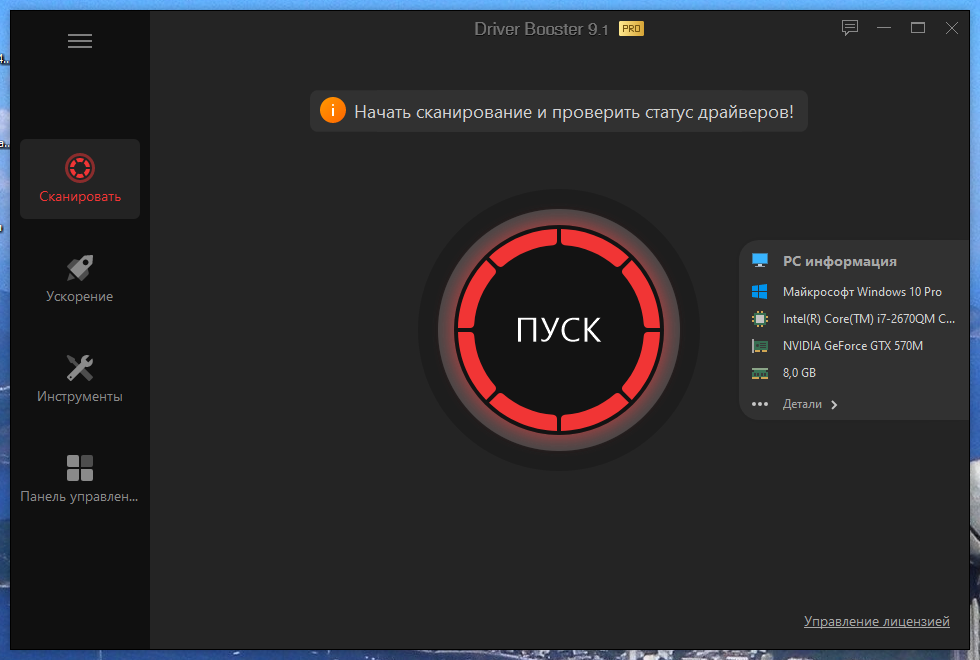This screenshot has height=660, width=980.
Task: Maximize the Driver Booster window
Action: click(x=918, y=28)
